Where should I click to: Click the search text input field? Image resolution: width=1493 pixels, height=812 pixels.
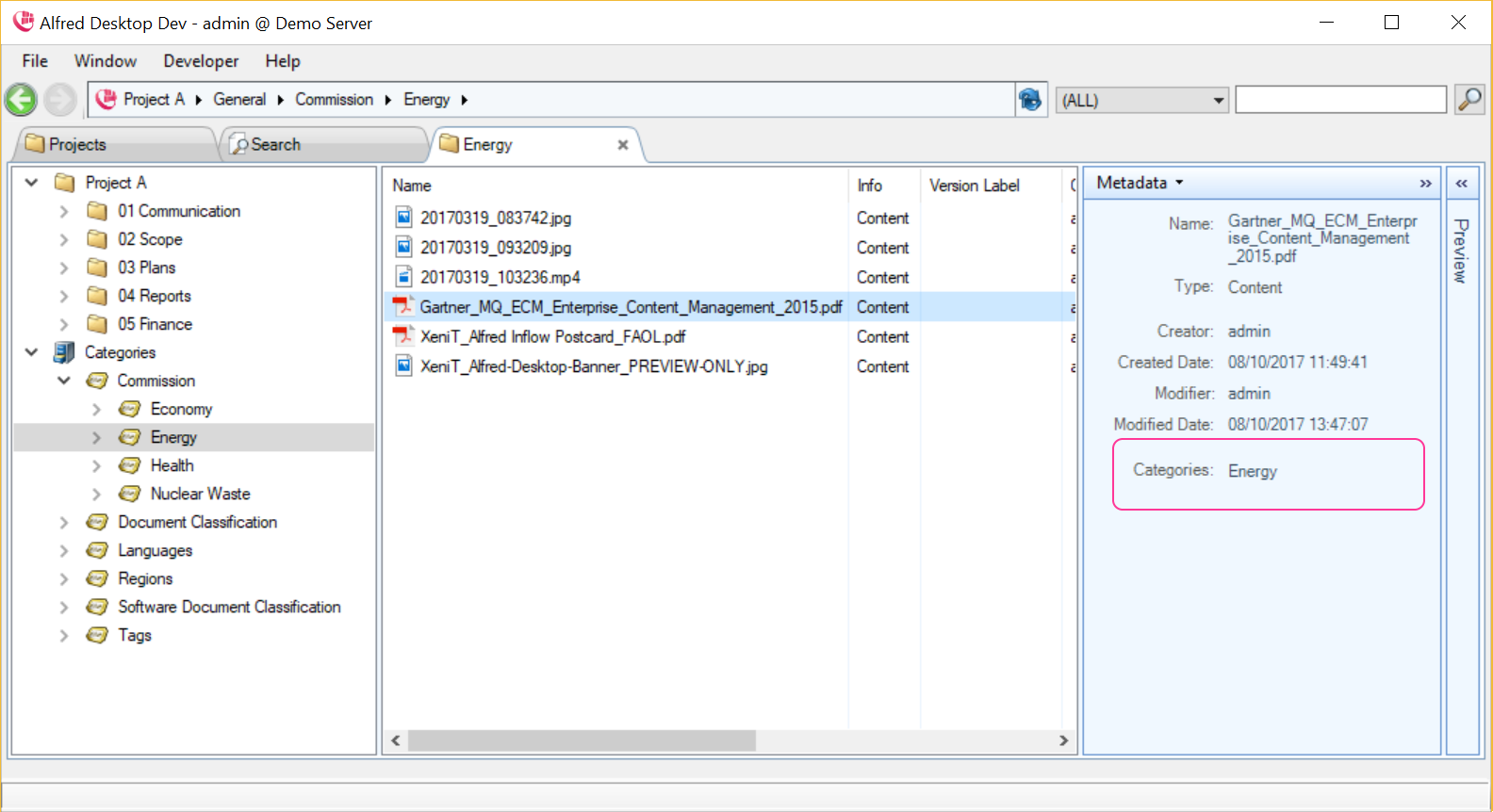click(x=1340, y=100)
